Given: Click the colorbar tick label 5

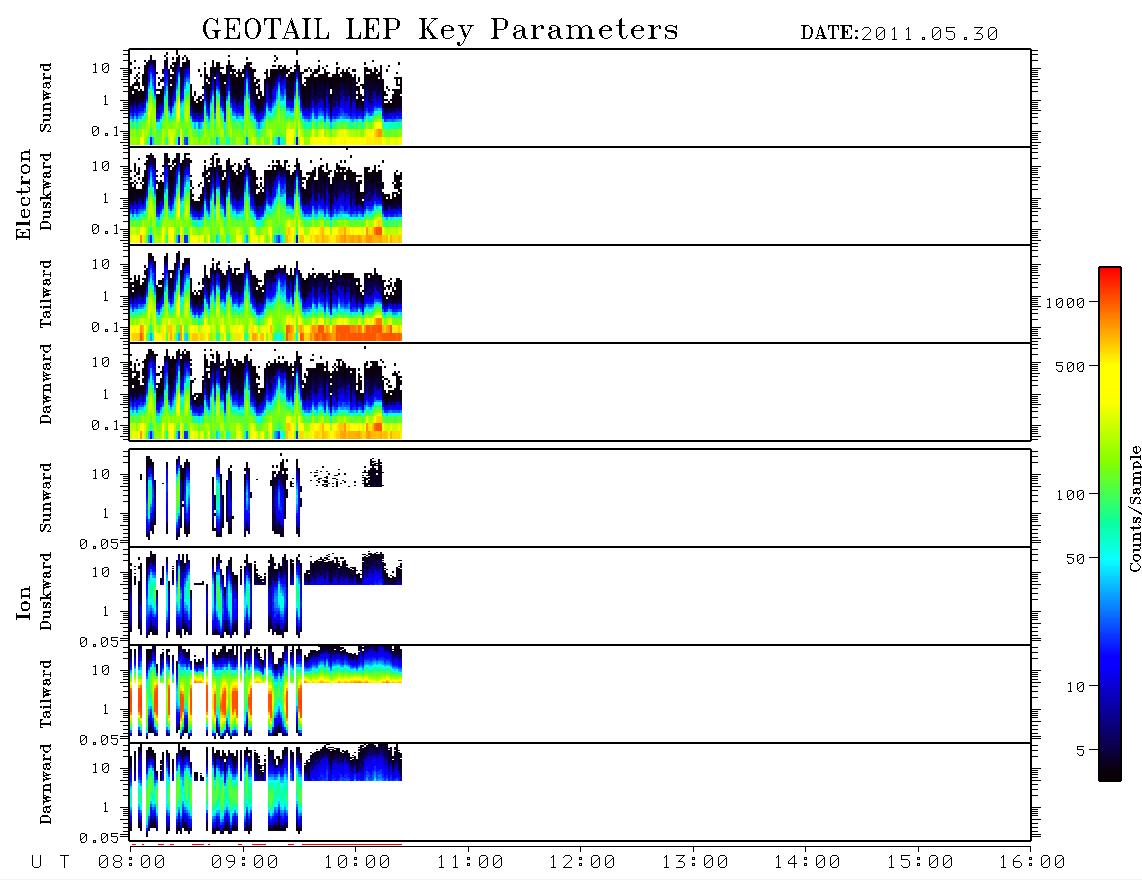Looking at the screenshot, I should pyautogui.click(x=1080, y=751).
